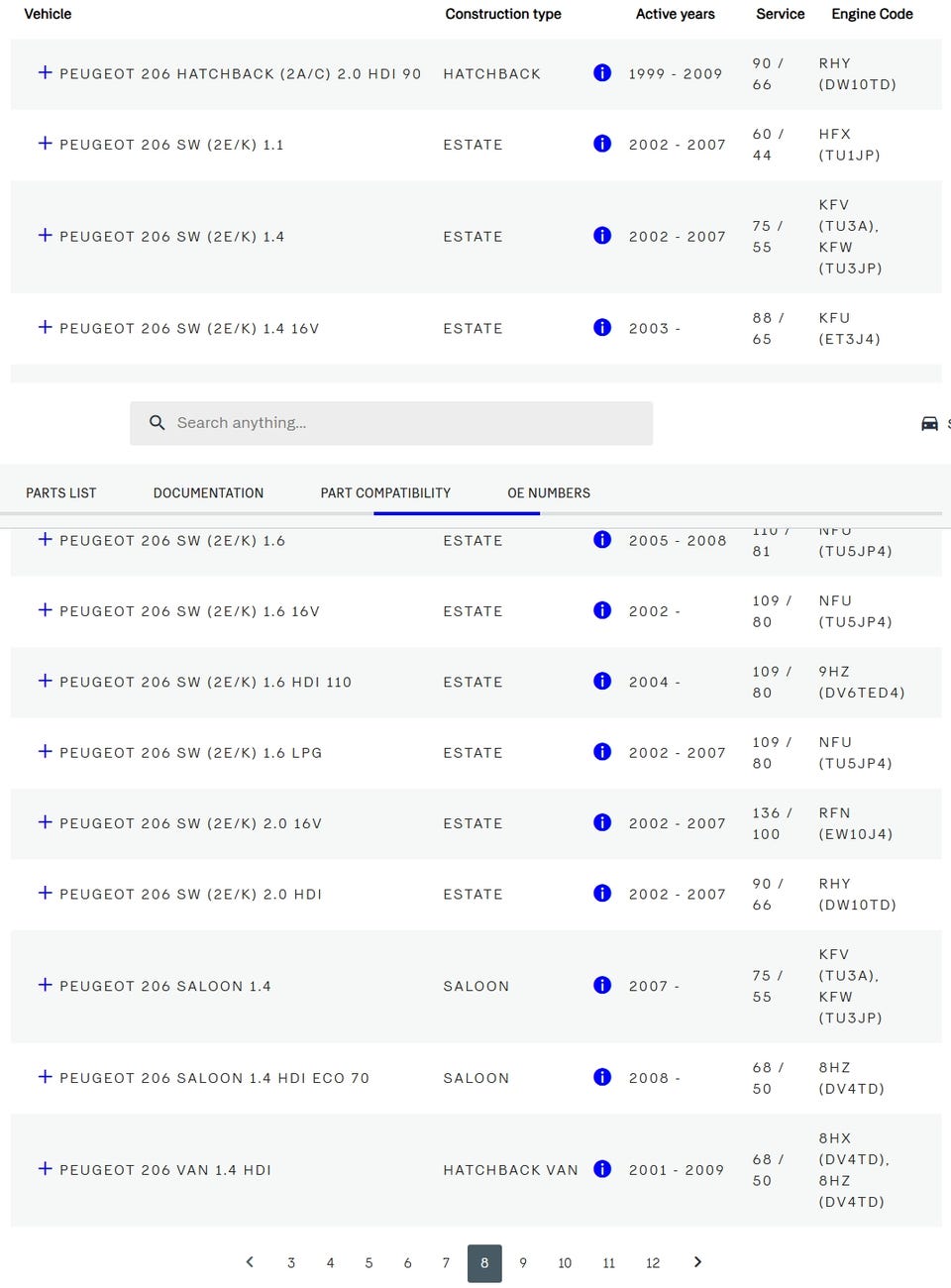Click the car vehicle selector icon

pyautogui.click(x=929, y=423)
